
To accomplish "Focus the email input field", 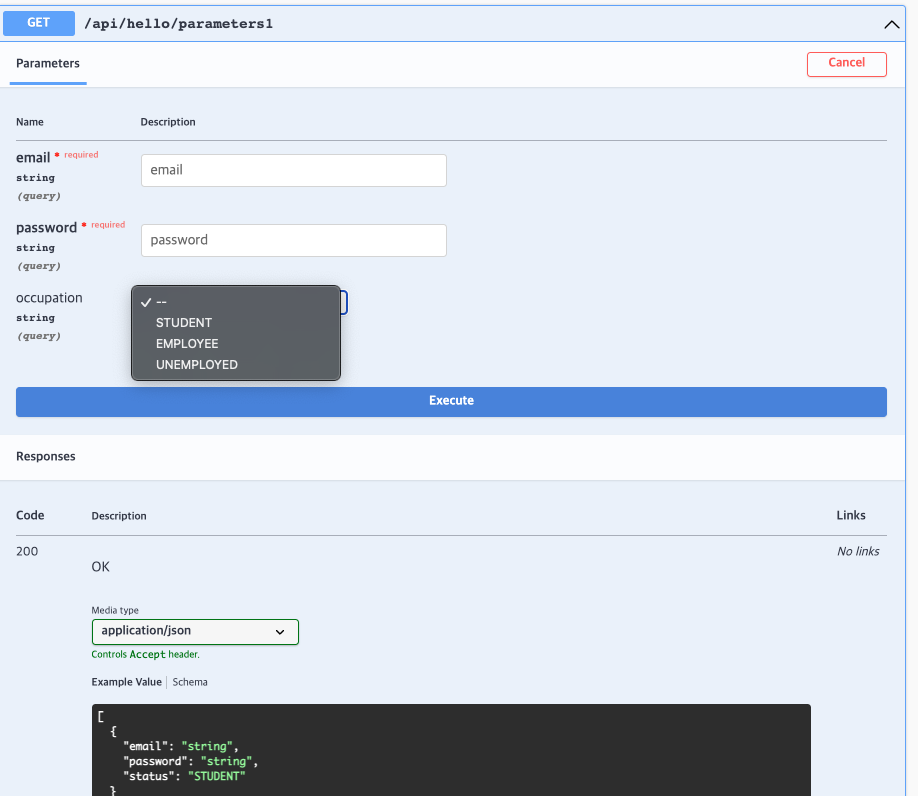I will coord(293,170).
